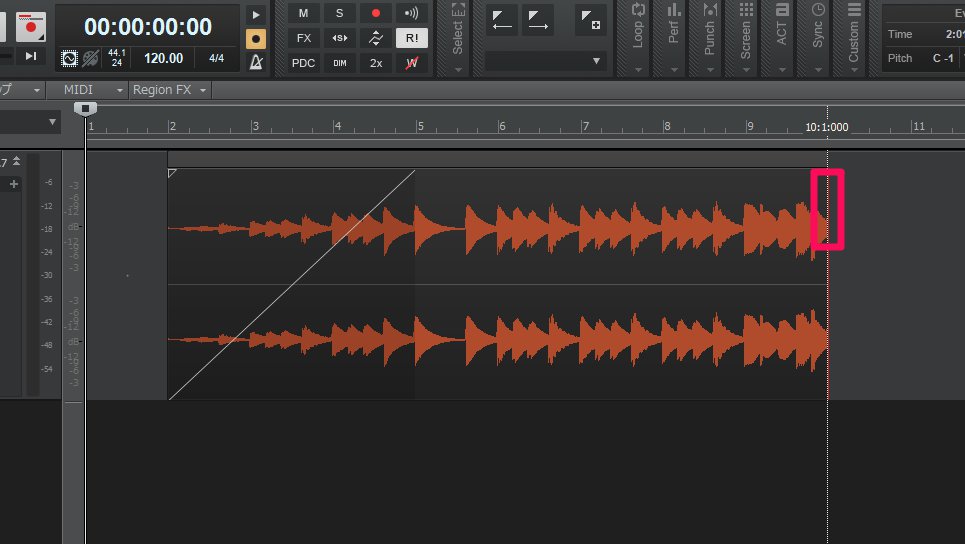Screen dimensions: 965x544
Task: Click the tempo value 120.00
Action: pyautogui.click(x=163, y=58)
